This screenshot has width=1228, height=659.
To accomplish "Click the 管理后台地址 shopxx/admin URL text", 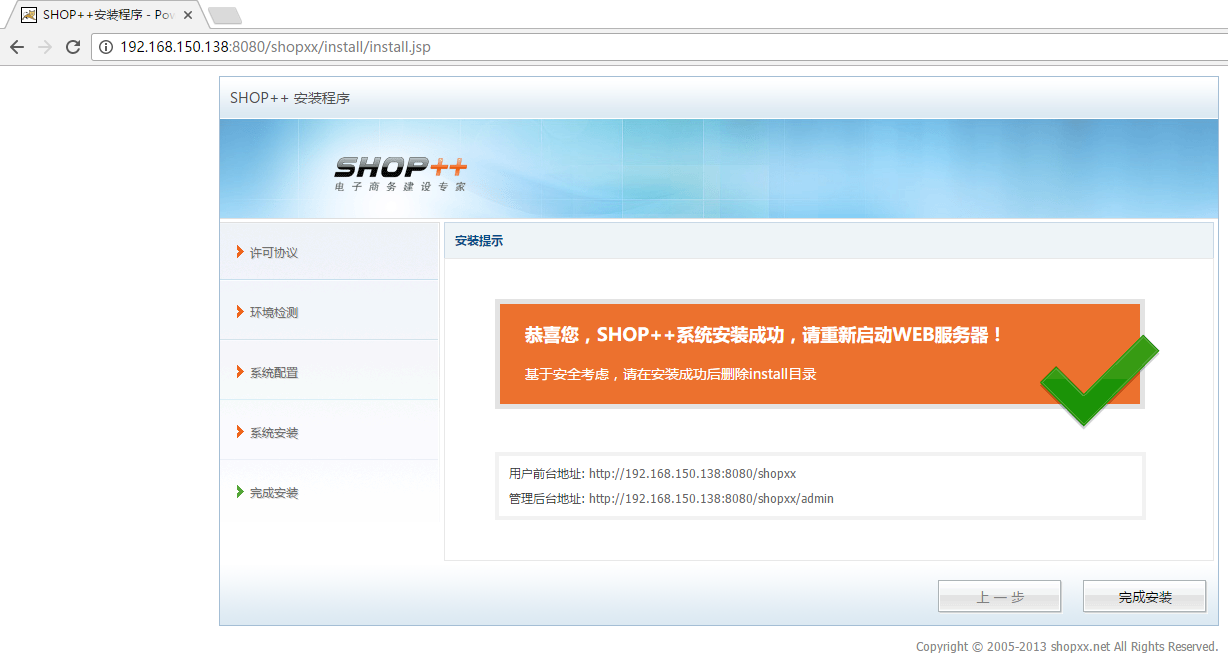I will point(711,498).
